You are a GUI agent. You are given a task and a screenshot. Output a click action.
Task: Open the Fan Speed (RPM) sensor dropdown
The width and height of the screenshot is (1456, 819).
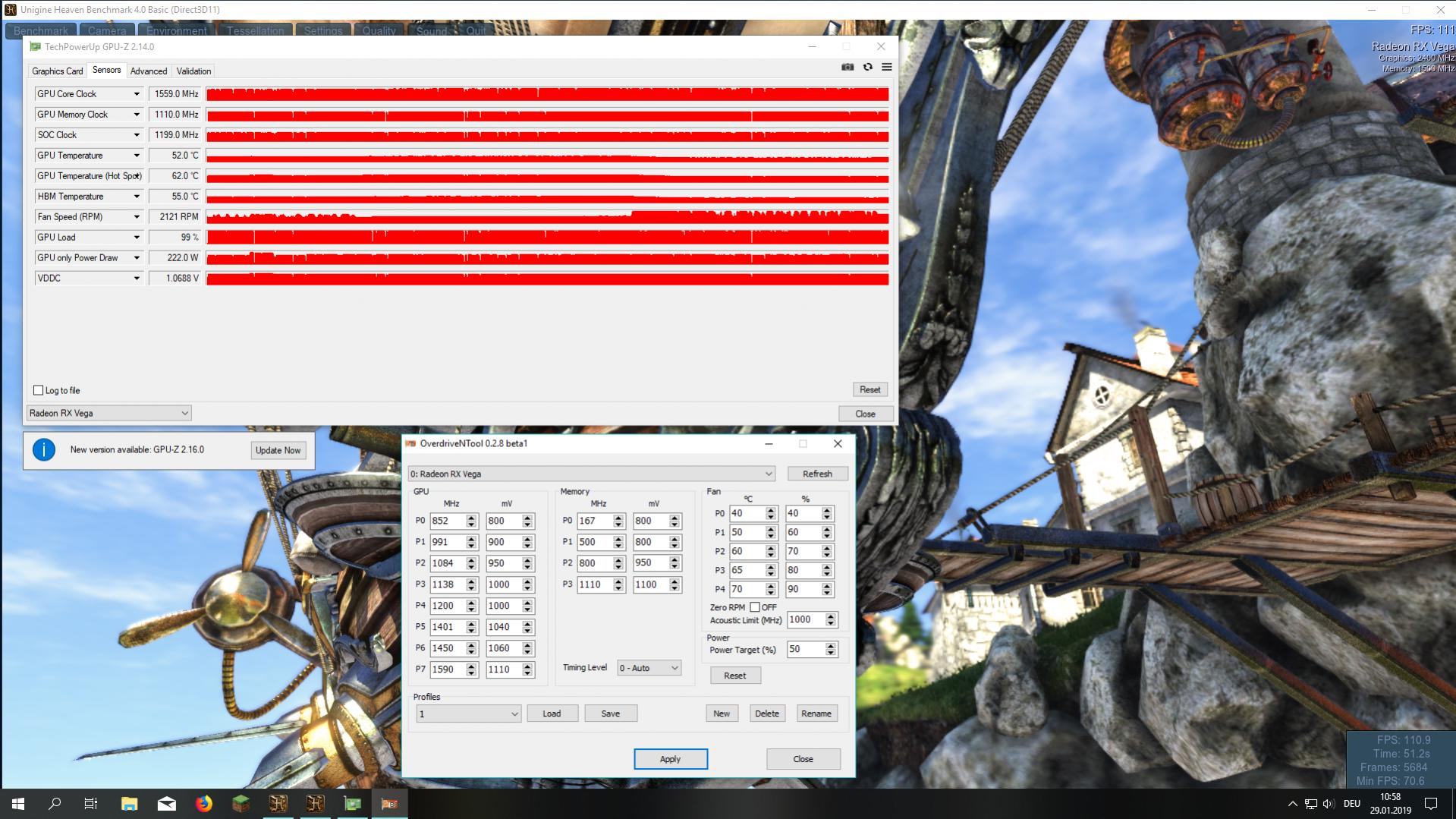coord(137,217)
